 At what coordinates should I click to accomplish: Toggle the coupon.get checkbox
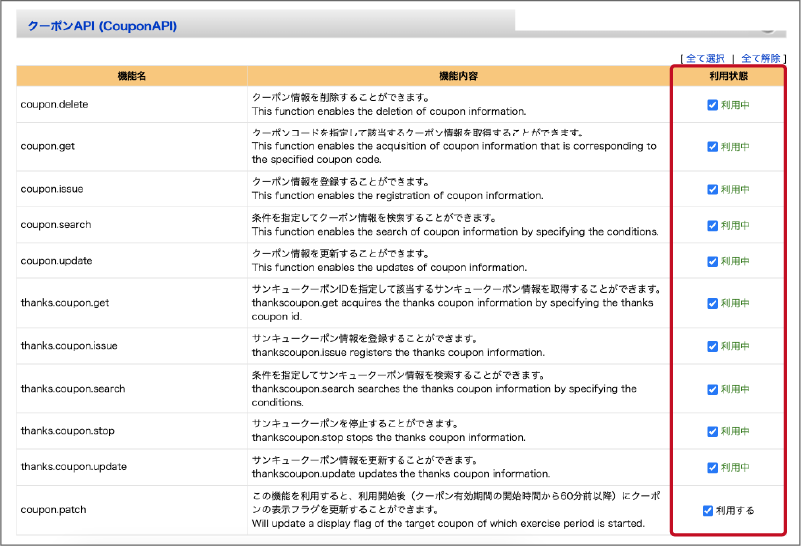pyautogui.click(x=713, y=147)
